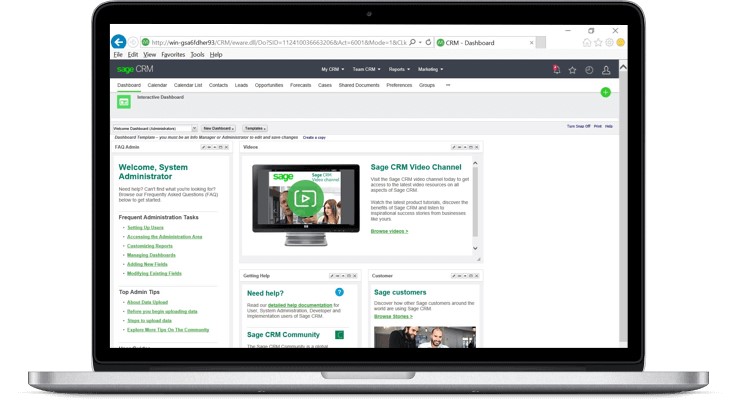Close the Videos gadget
The height and width of the screenshot is (400, 737).
pyautogui.click(x=477, y=147)
